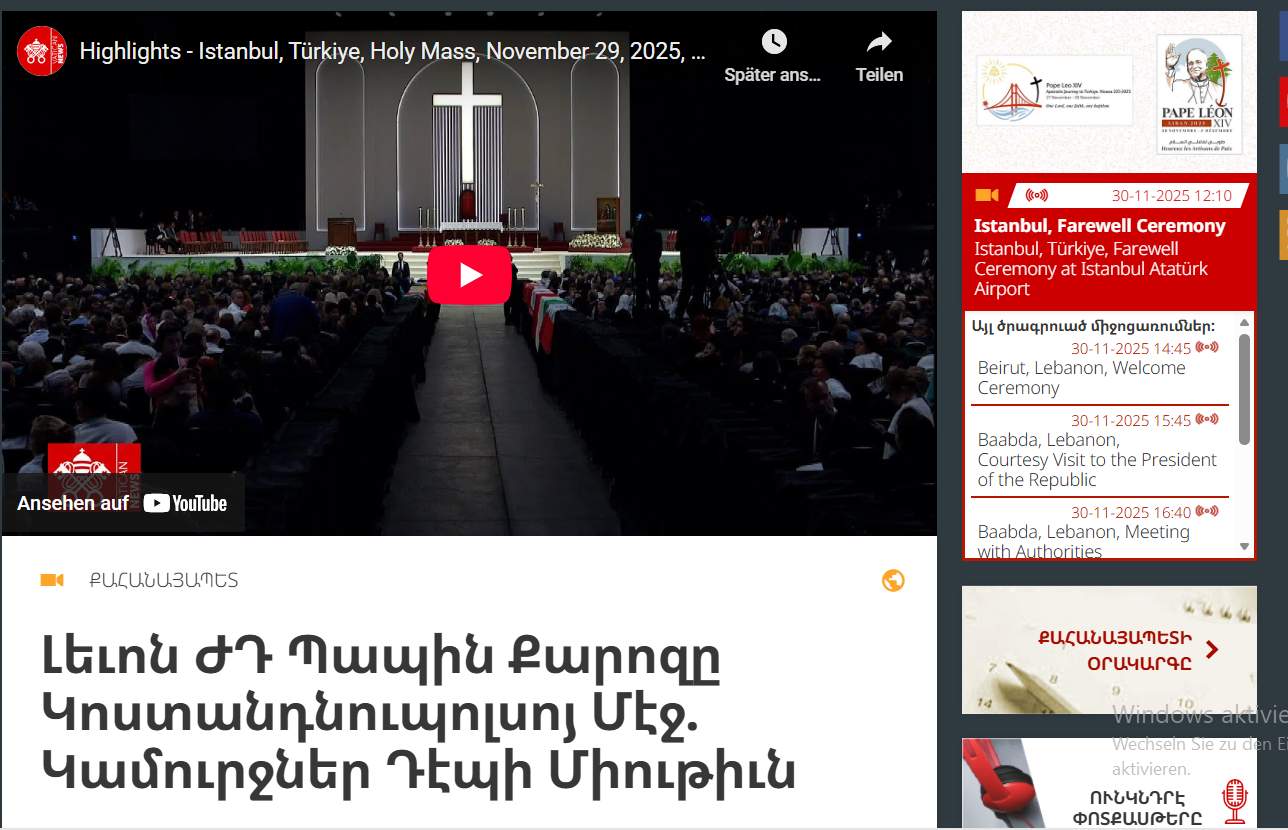This screenshot has height=830, width=1288.
Task: Click the date '30-11-2025 14:45'
Action: pyautogui.click(x=1131, y=349)
